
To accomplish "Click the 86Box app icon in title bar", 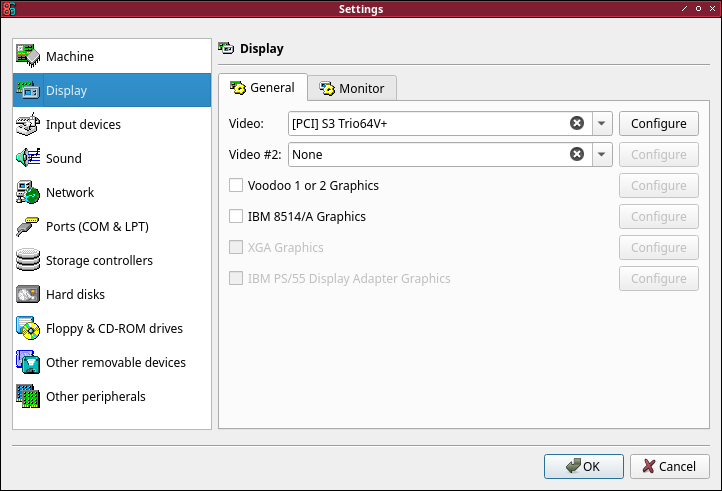I will point(9,9).
